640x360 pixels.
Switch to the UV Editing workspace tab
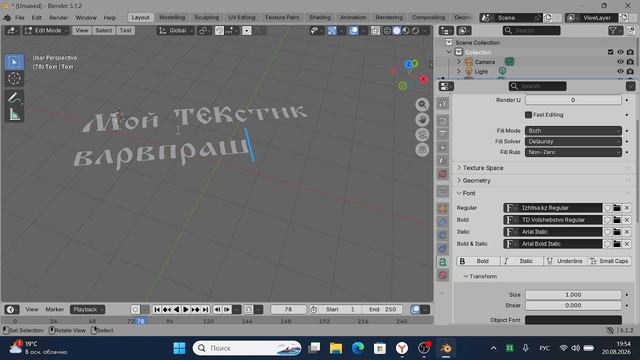click(242, 18)
